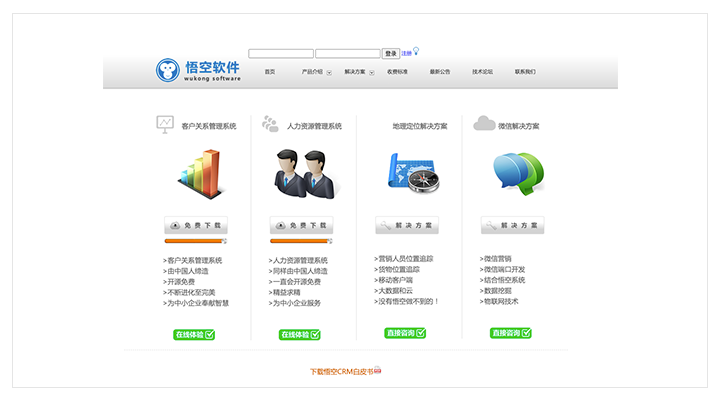The height and width of the screenshot is (400, 720).
Task: Click the first login input field
Action: click(x=280, y=53)
